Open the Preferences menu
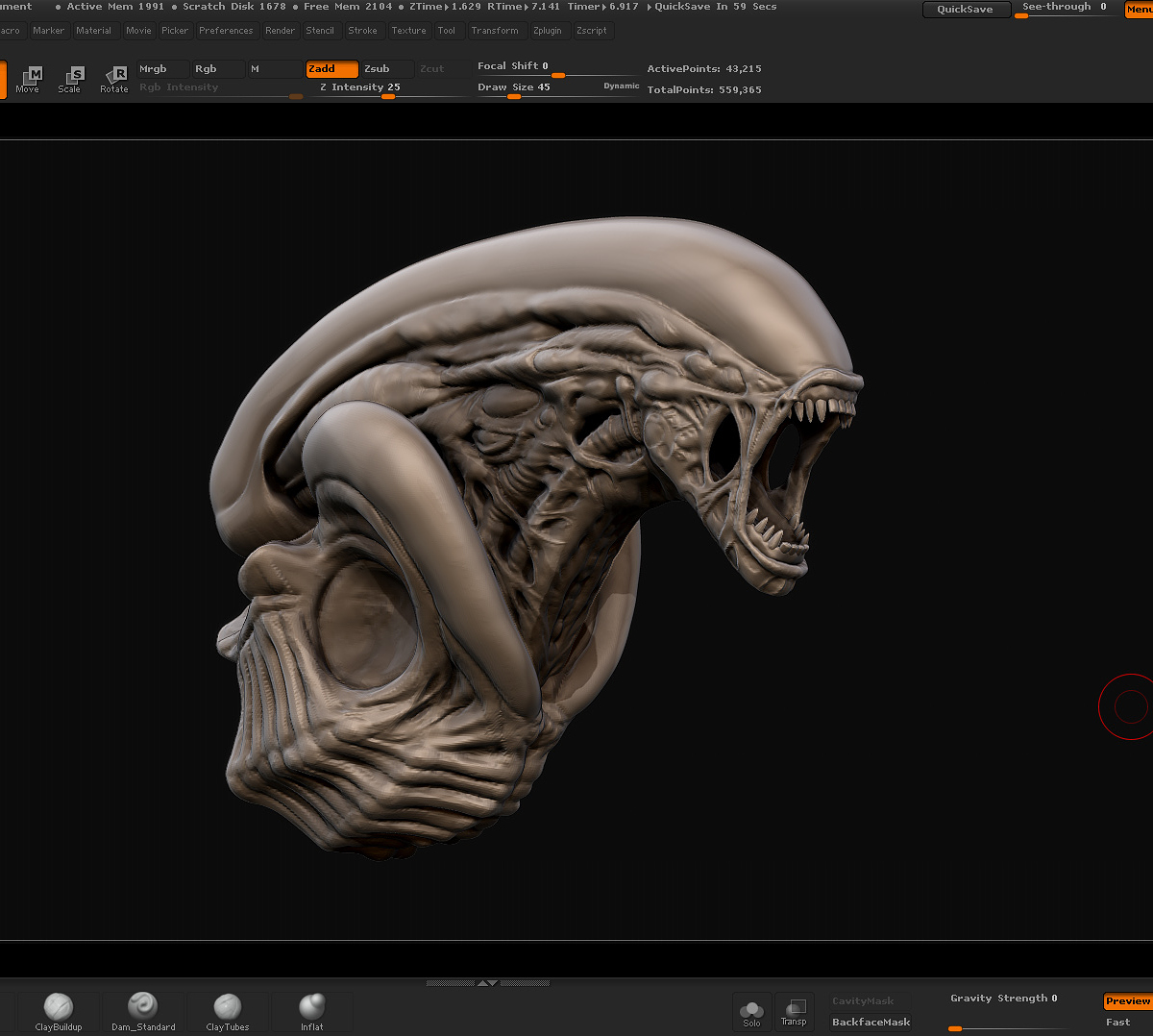Viewport: 1153px width, 1036px height. click(x=226, y=31)
